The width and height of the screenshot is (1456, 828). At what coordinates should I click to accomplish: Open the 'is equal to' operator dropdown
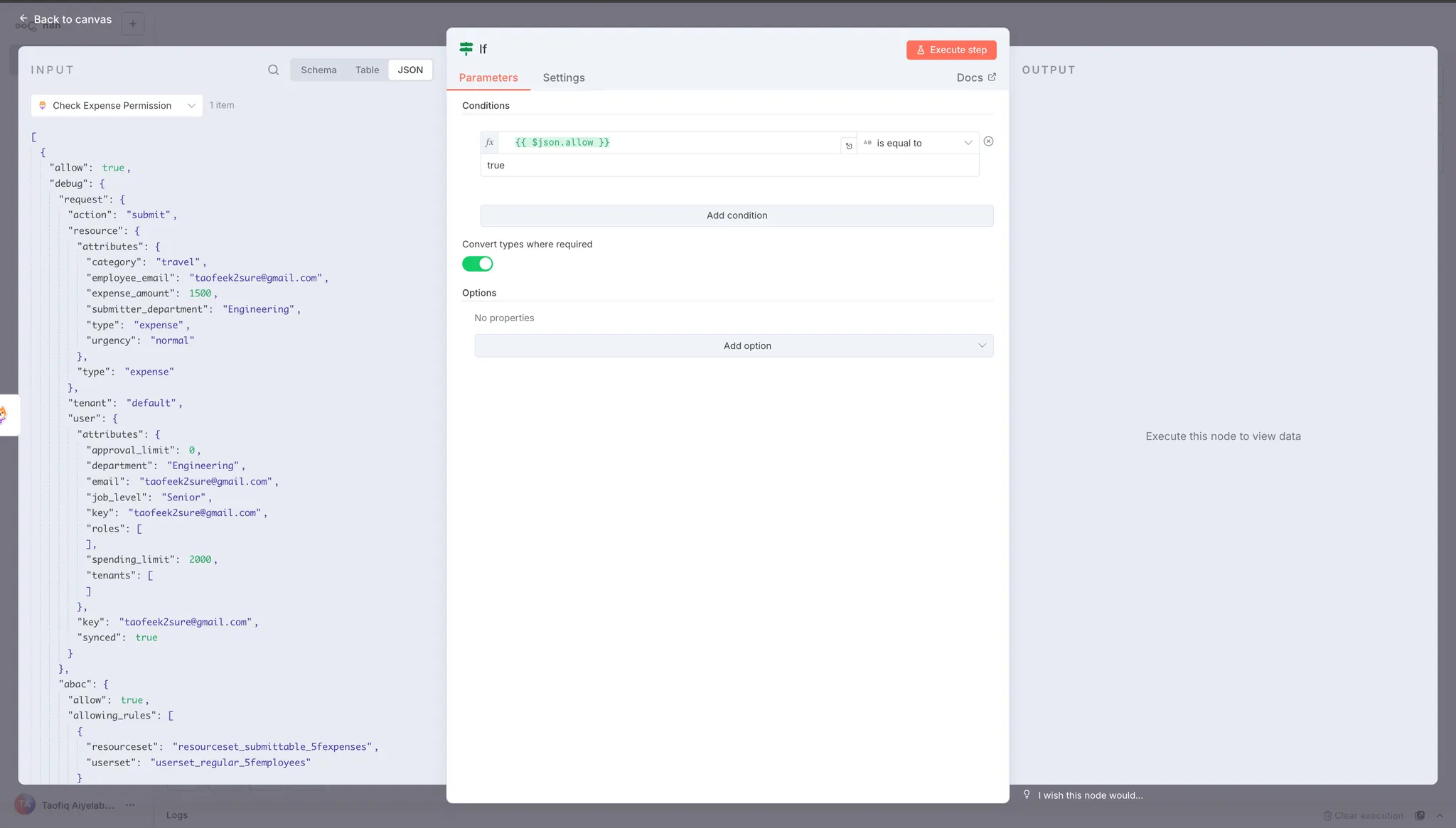[x=917, y=143]
